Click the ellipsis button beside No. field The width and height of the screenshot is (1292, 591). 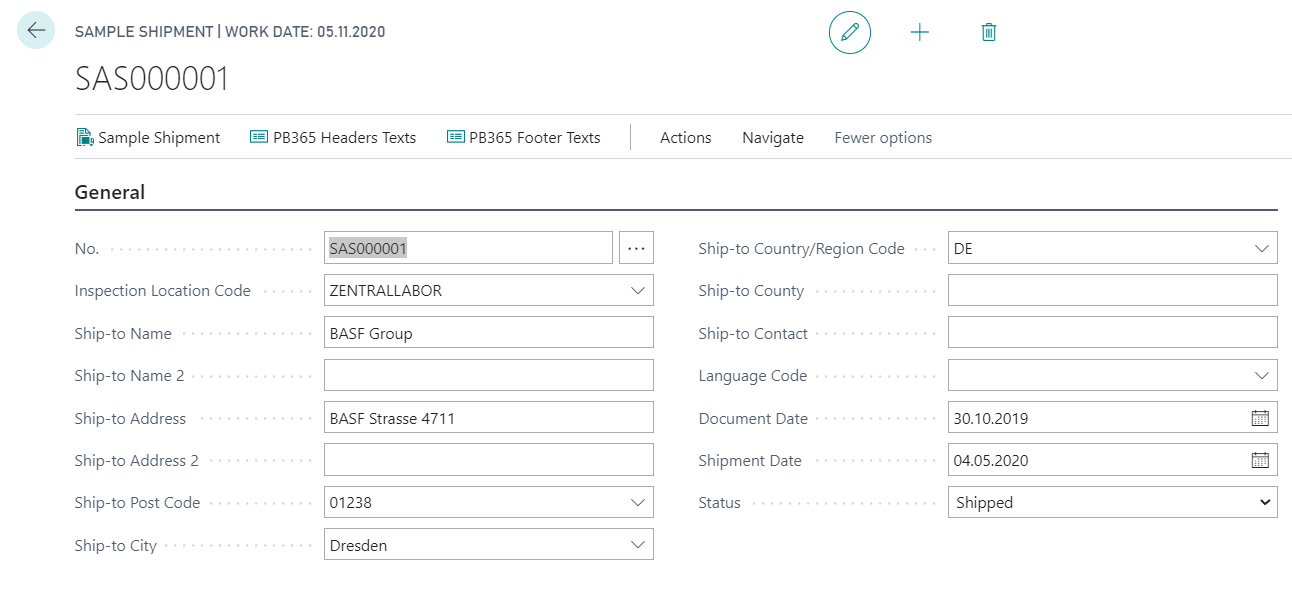point(636,248)
